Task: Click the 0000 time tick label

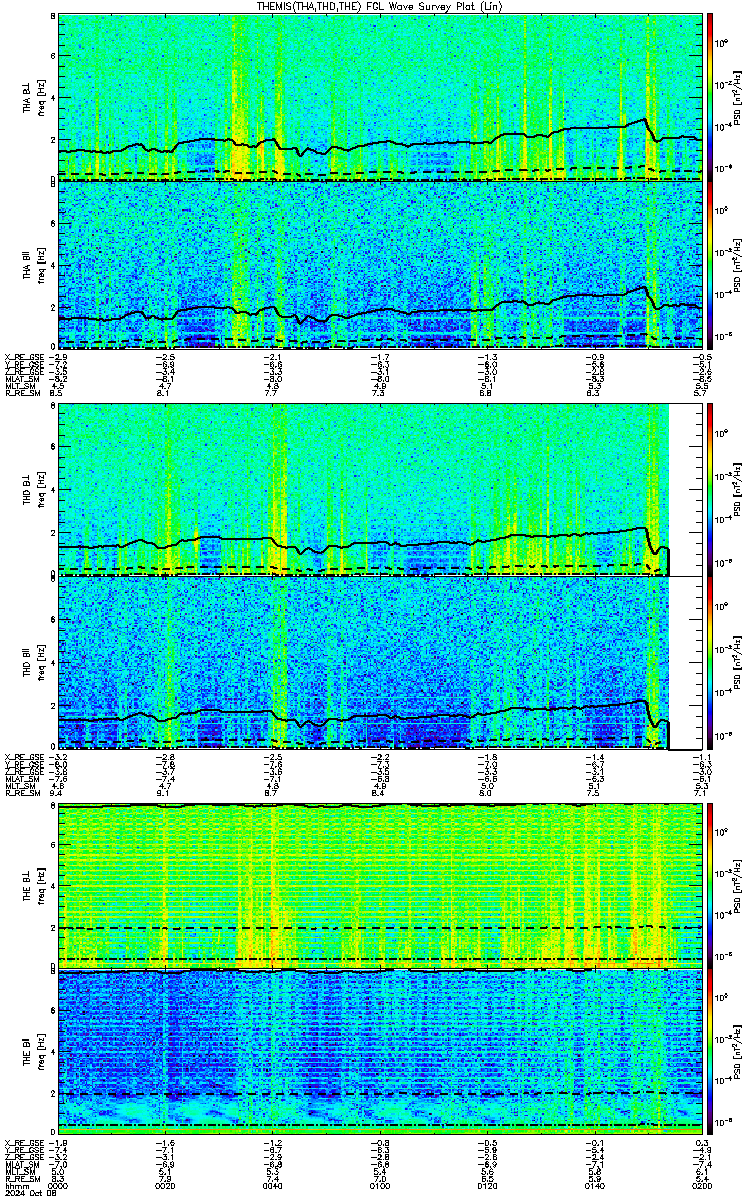Action: pos(58,1186)
